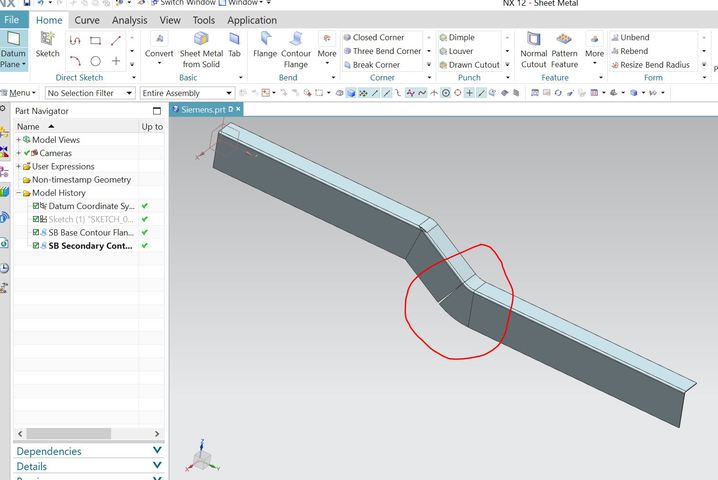The image size is (718, 480).
Task: Open the No Selection Filter dropdown
Action: pyautogui.click(x=90, y=93)
